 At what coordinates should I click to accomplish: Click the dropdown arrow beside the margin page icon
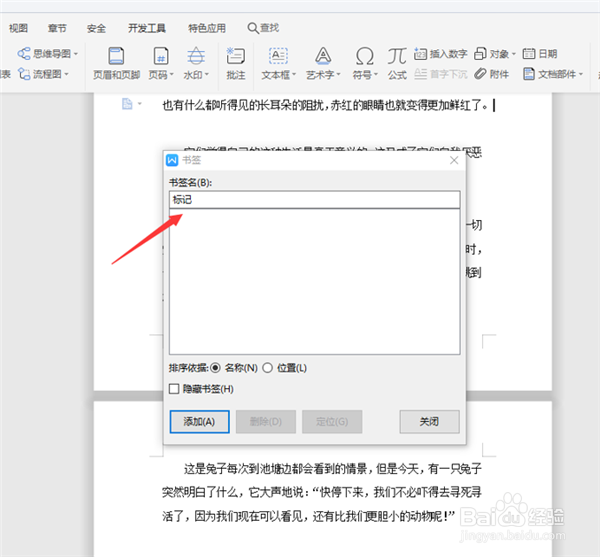[x=140, y=104]
